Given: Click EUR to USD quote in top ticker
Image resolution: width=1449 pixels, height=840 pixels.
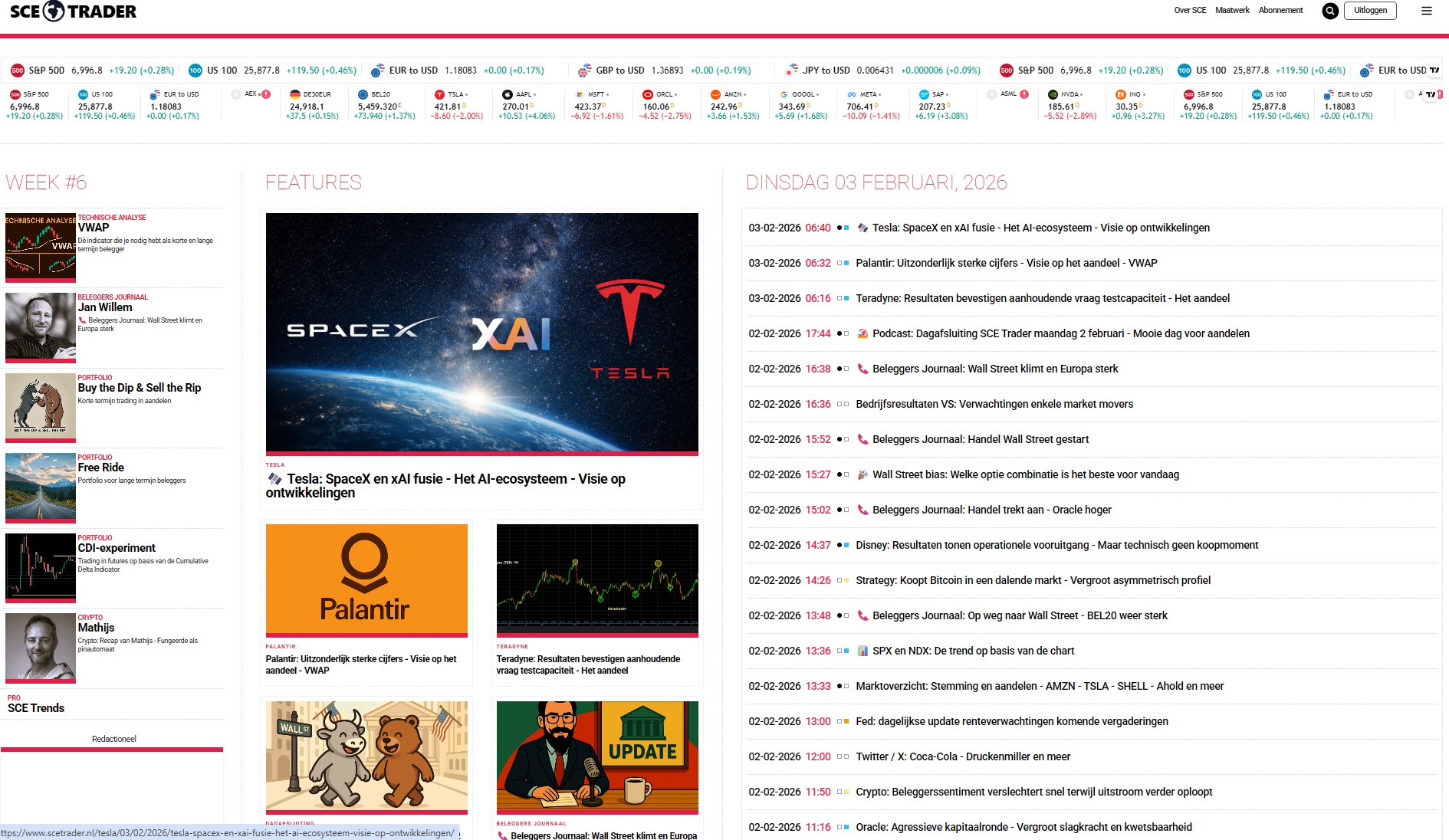Looking at the screenshot, I should [x=458, y=71].
